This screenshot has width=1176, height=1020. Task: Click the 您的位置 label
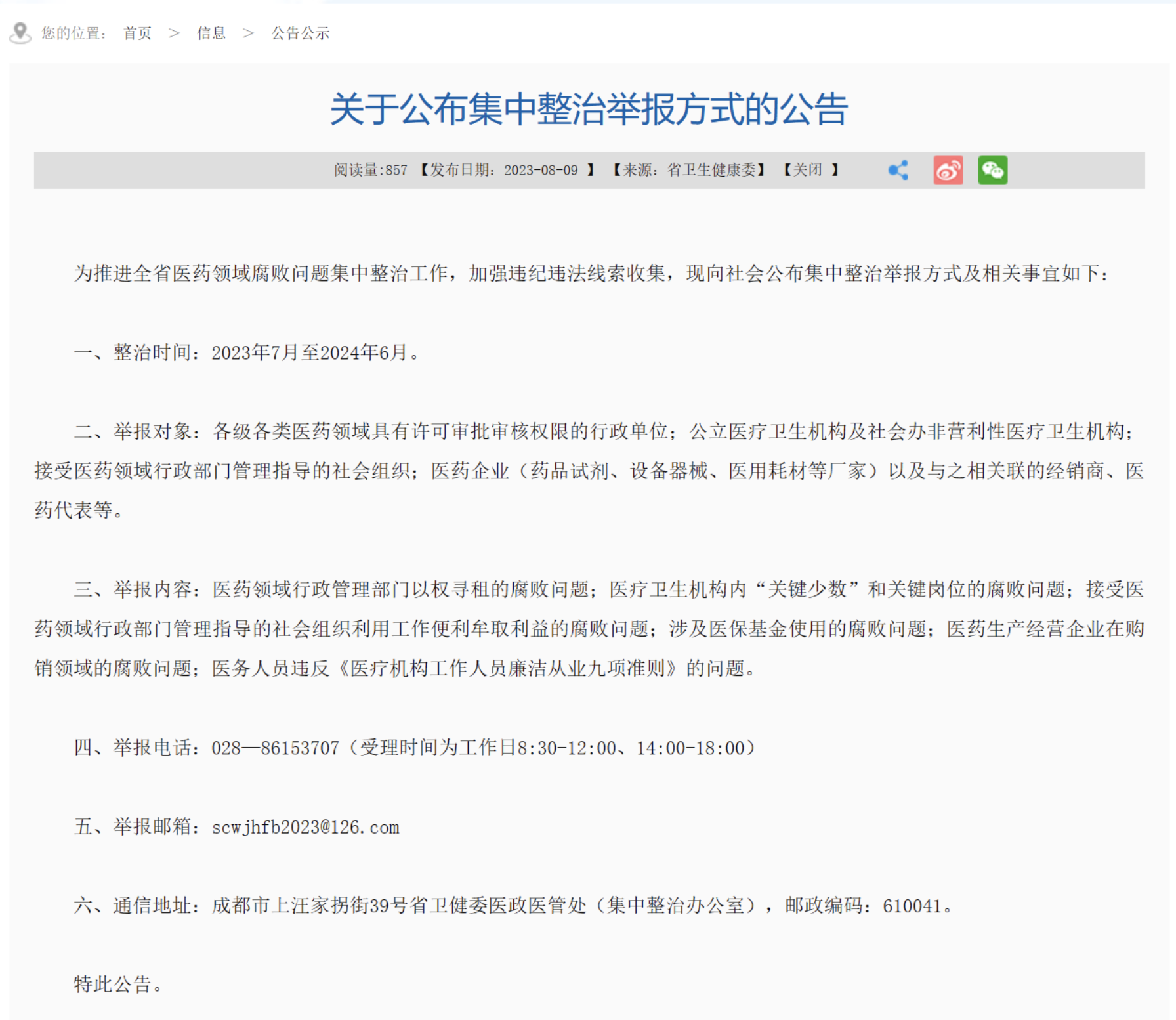tap(73, 33)
